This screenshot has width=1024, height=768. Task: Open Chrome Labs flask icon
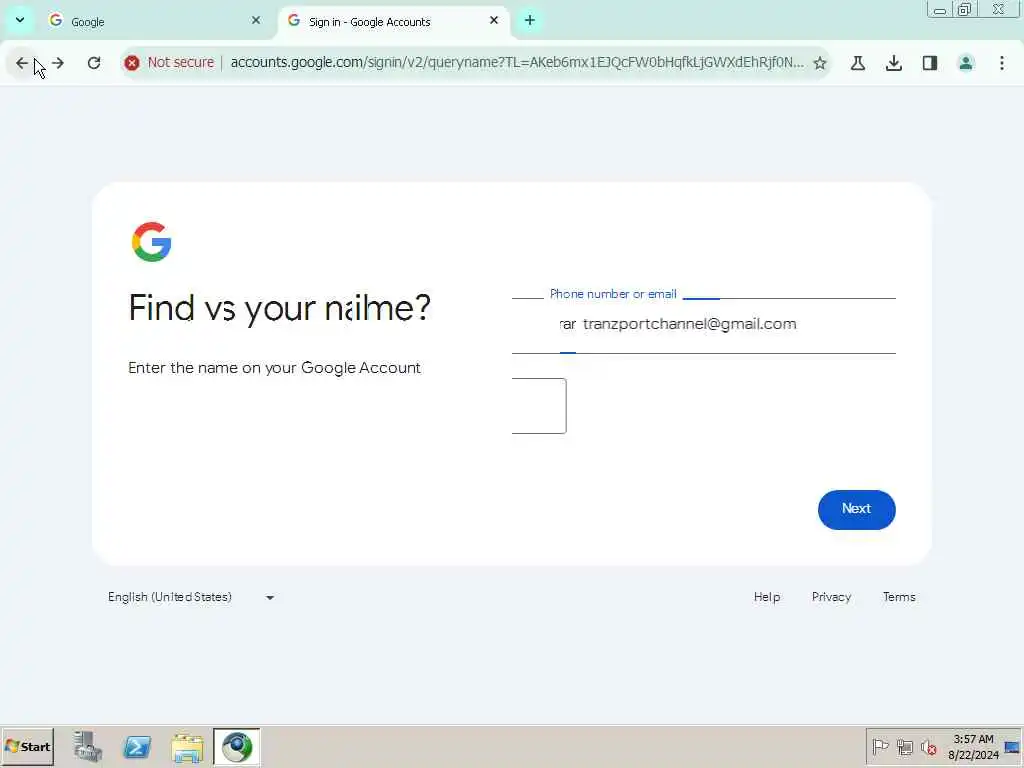tap(858, 63)
